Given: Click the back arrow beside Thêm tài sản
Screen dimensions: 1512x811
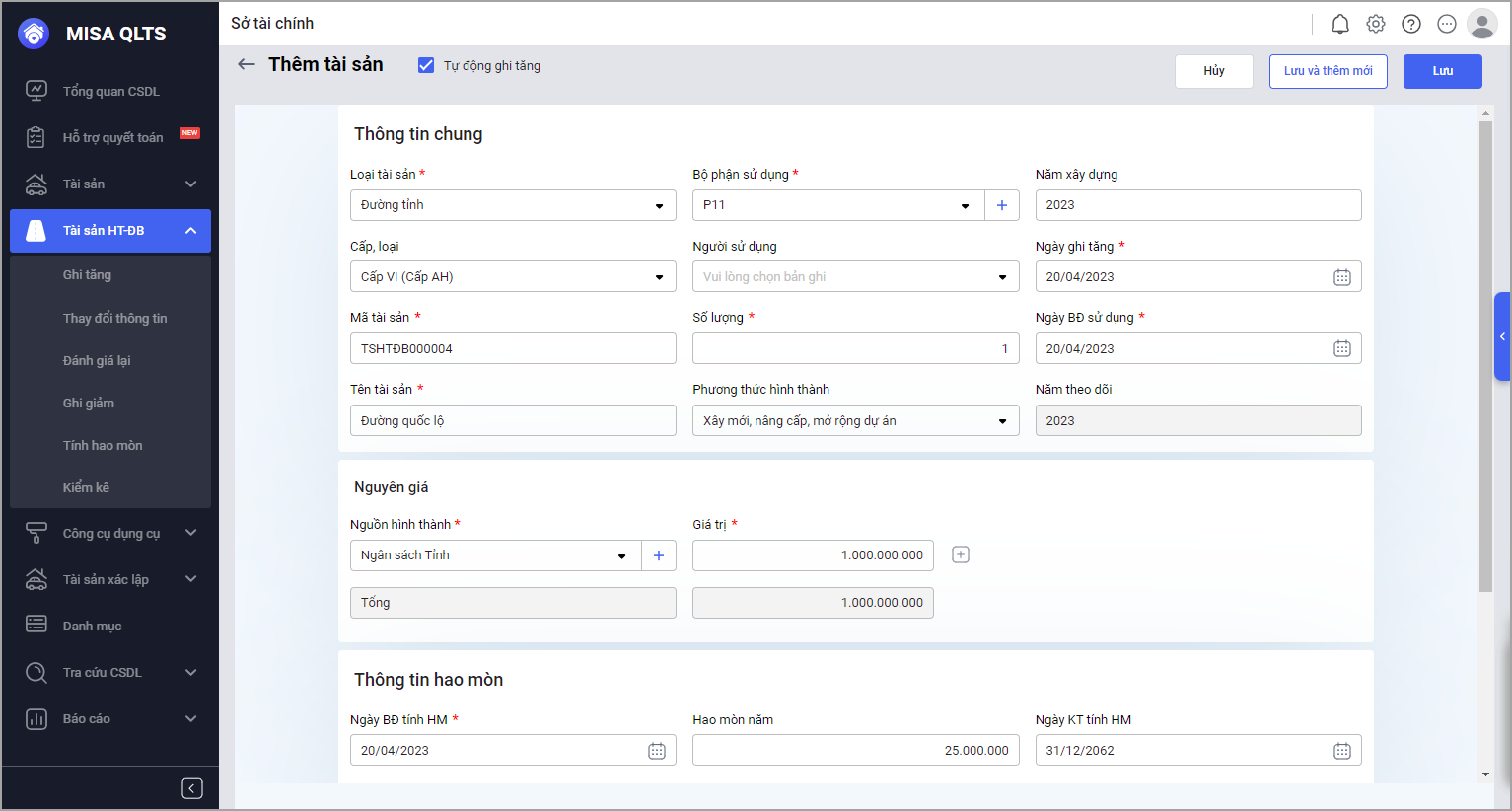Looking at the screenshot, I should (247, 65).
